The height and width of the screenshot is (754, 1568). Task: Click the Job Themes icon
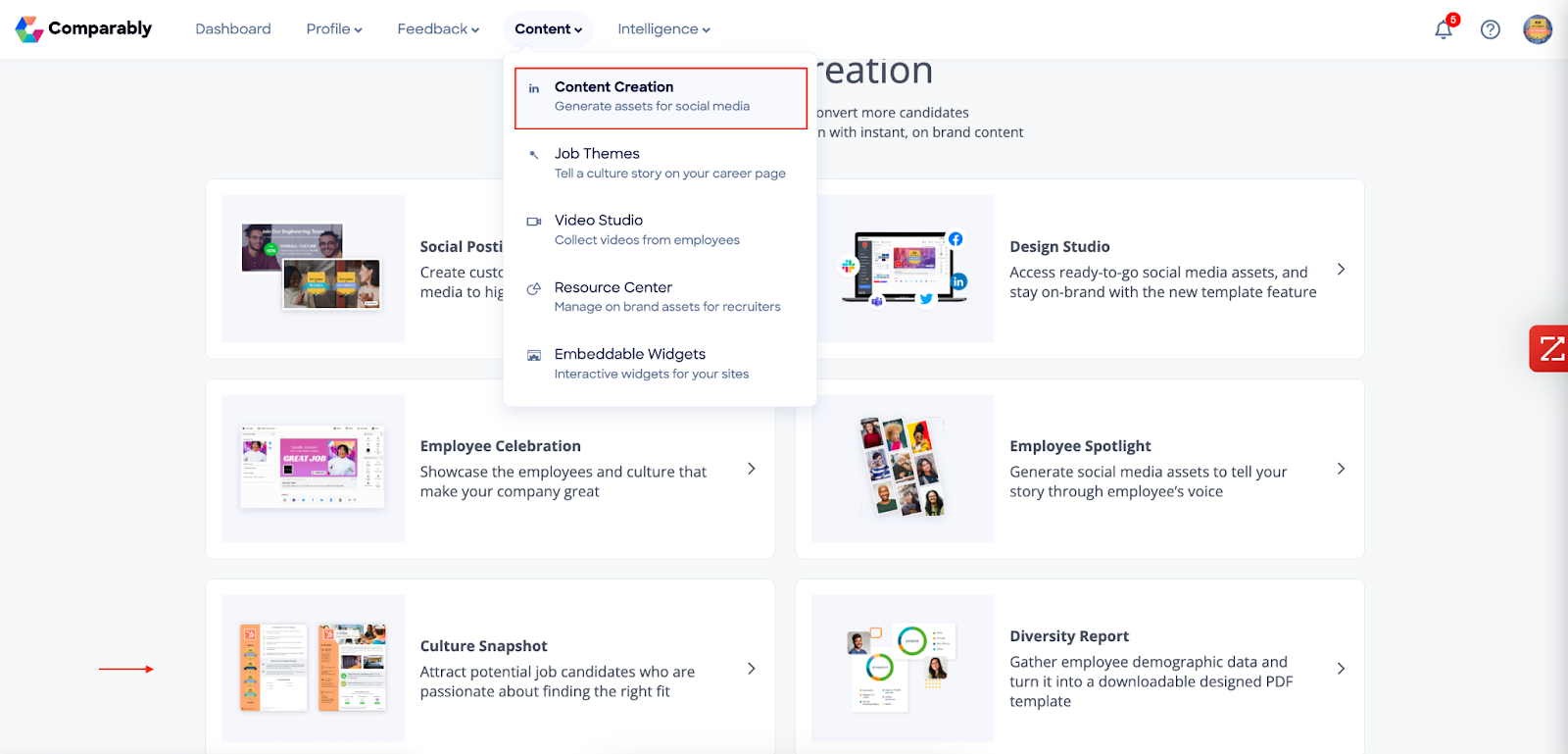[x=534, y=155]
